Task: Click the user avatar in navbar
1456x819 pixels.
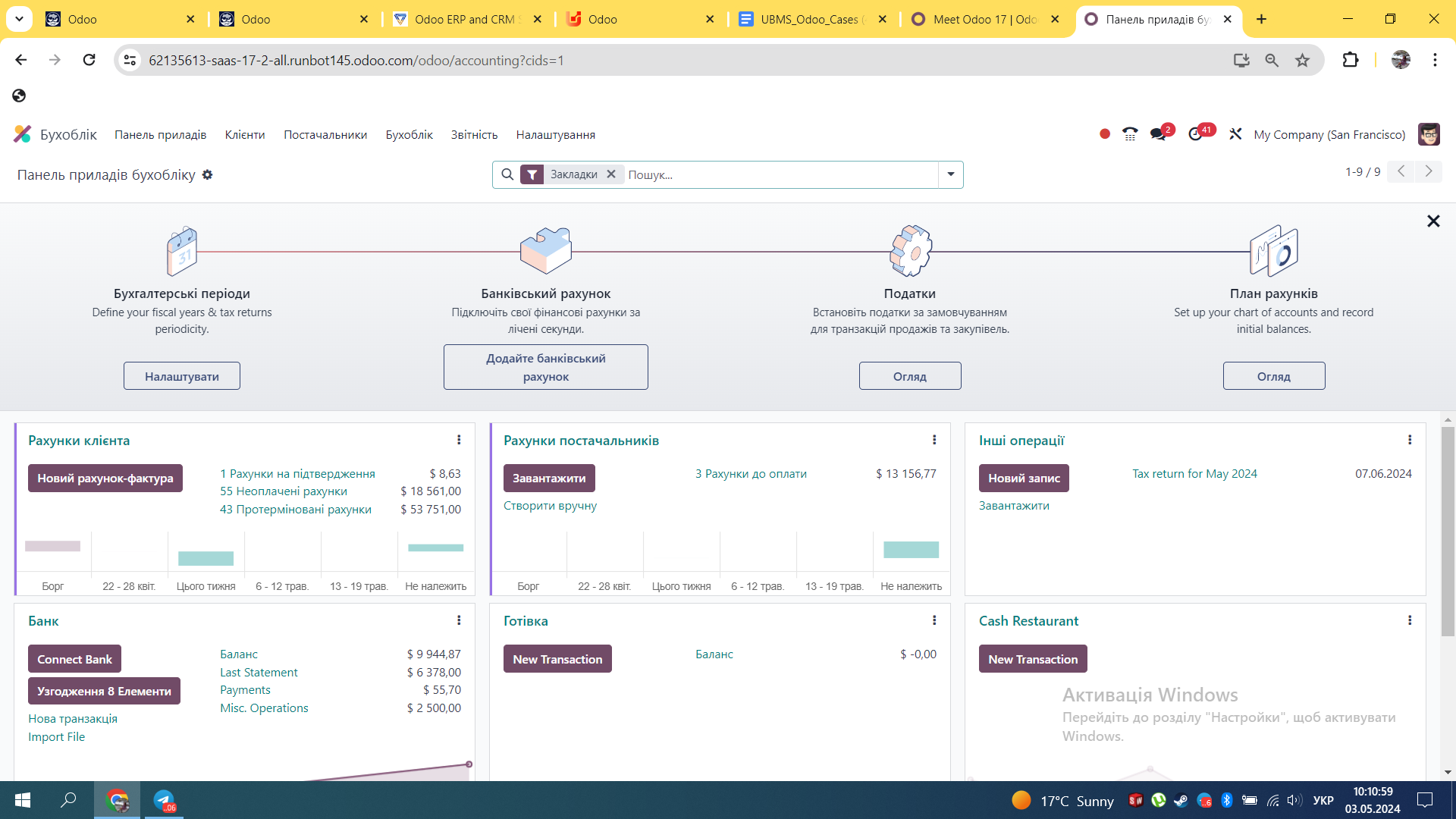Action: coord(1429,134)
